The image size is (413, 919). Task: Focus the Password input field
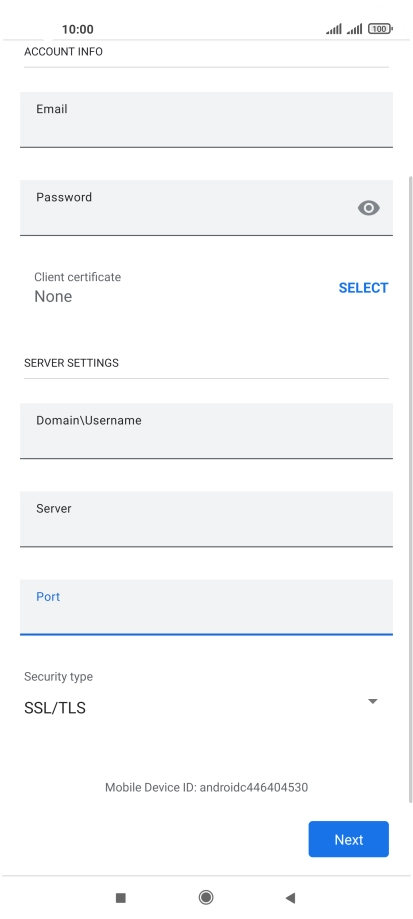[206, 208]
